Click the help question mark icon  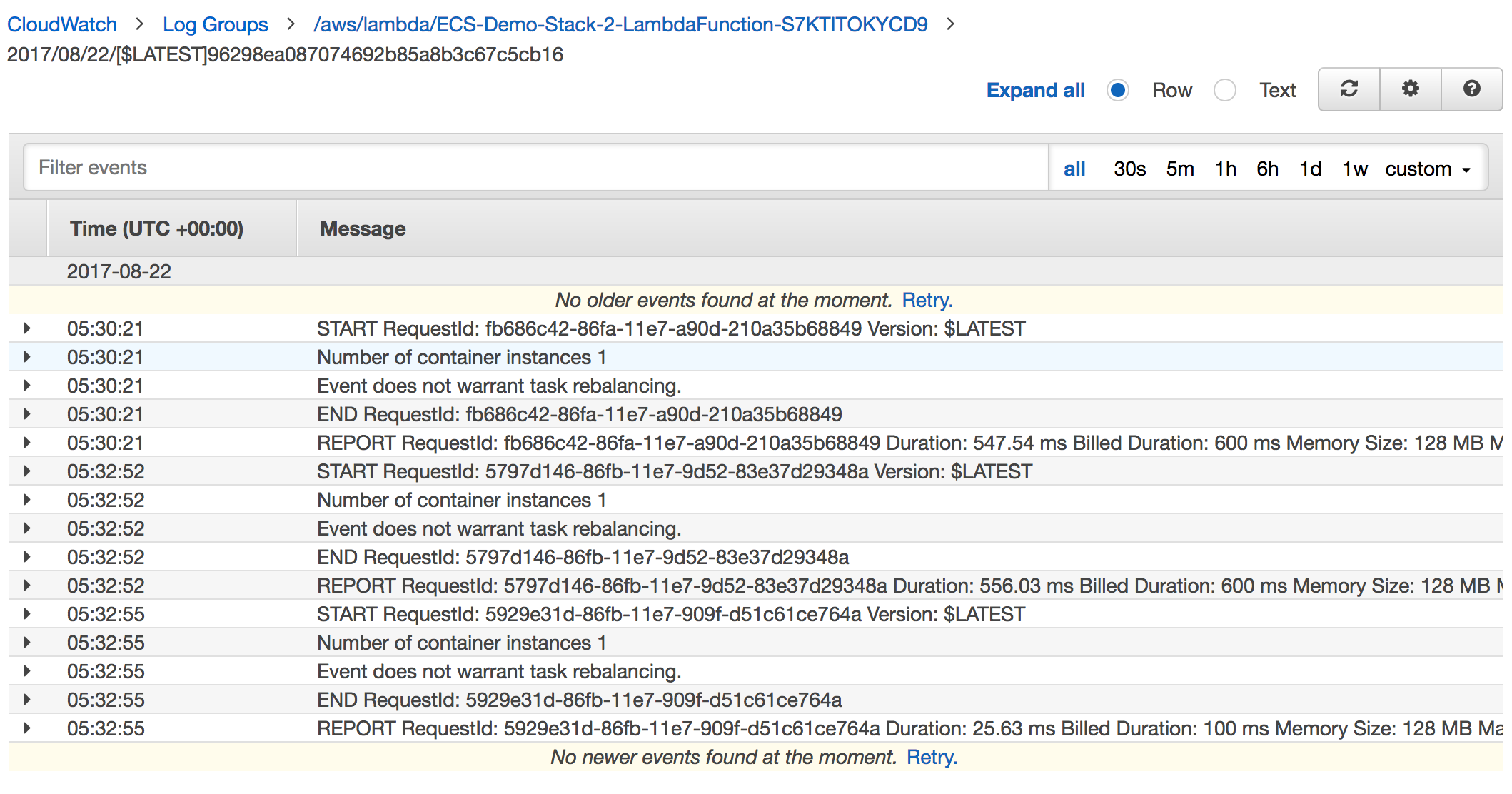[x=1471, y=89]
